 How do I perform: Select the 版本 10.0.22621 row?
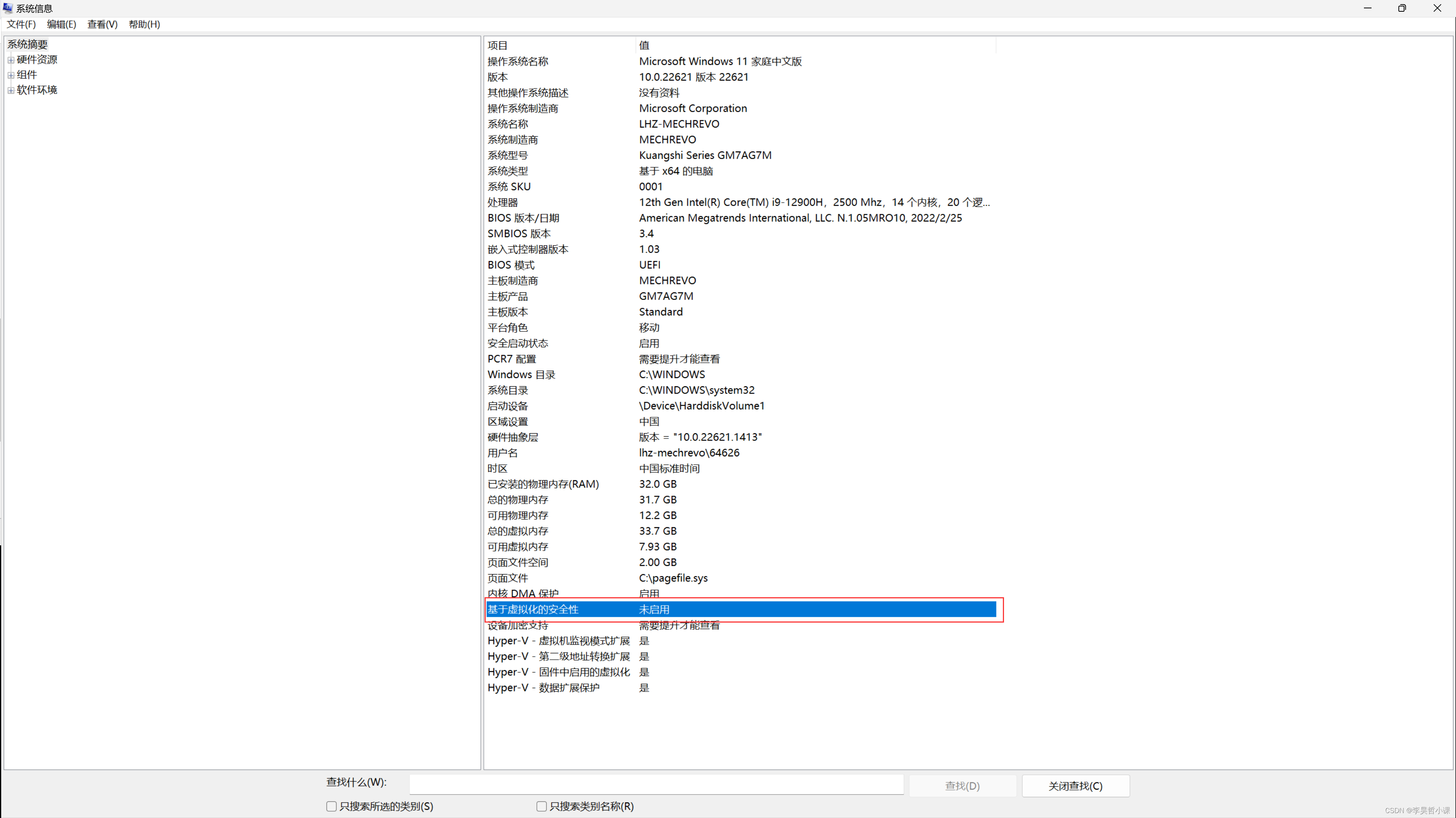coord(740,77)
